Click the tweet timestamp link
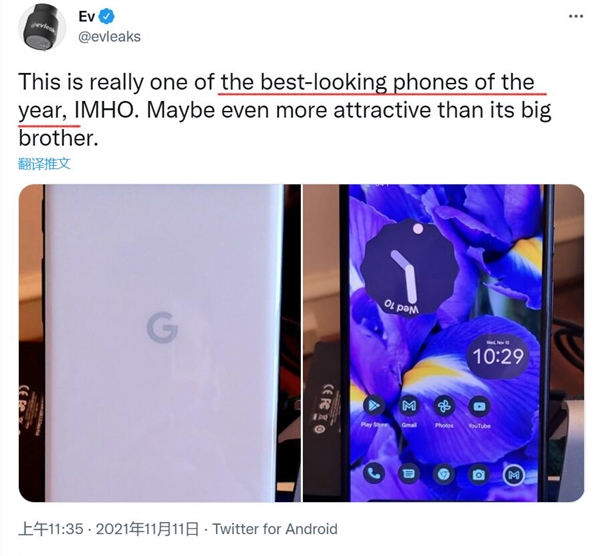600x556 pixels. (x=108, y=529)
